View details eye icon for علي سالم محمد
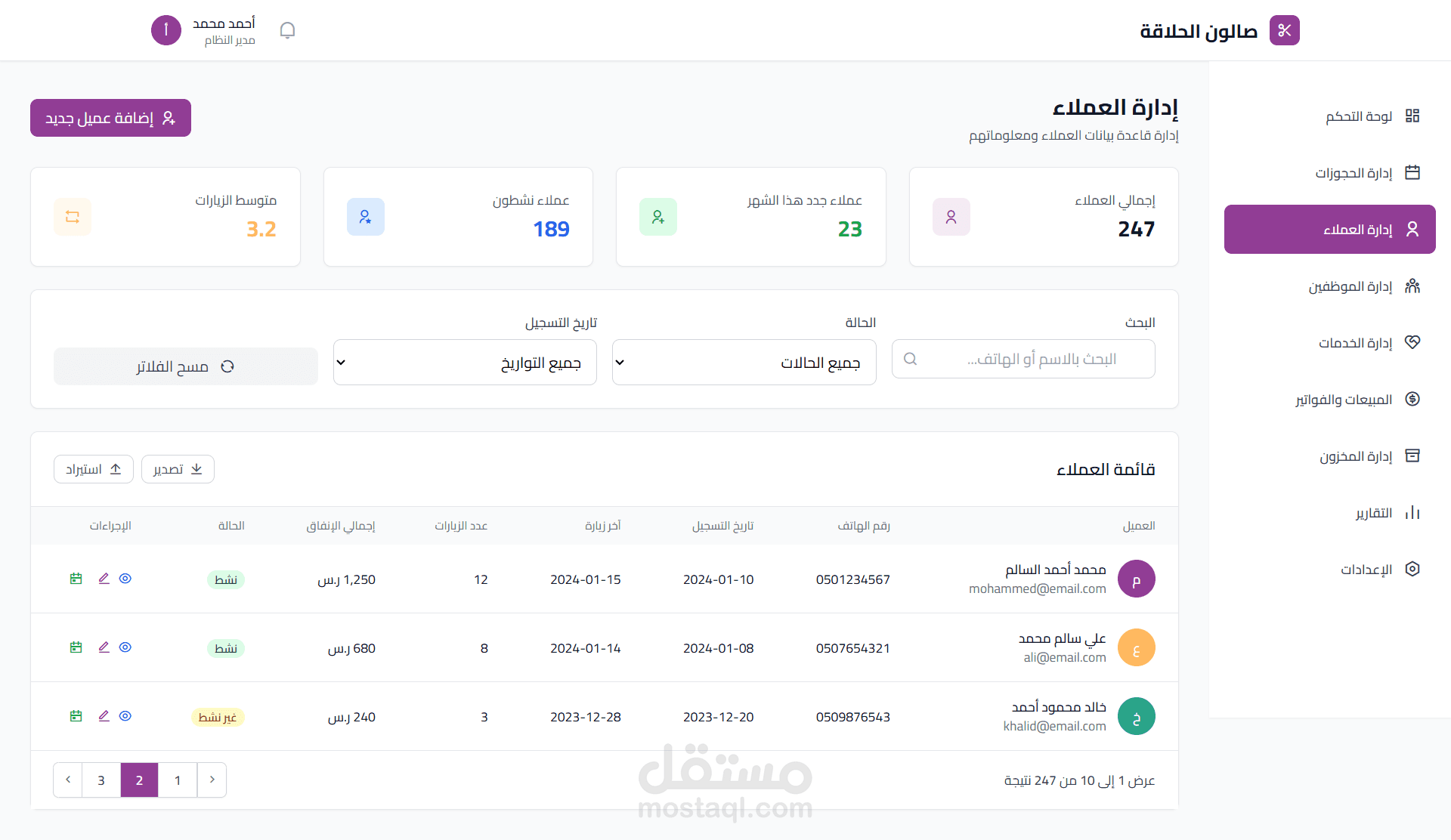1451x840 pixels. pyautogui.click(x=125, y=647)
